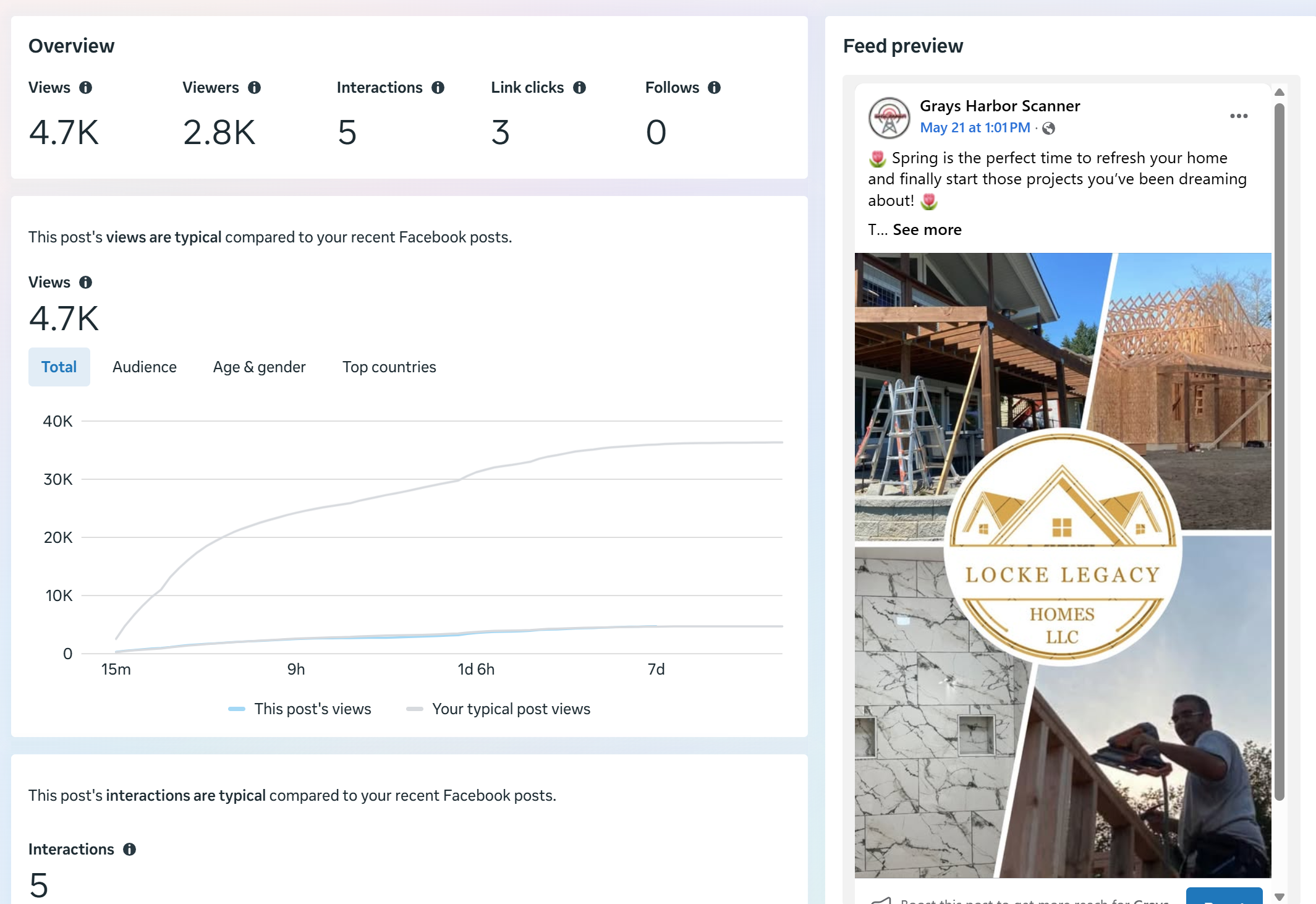Click the Overview heading
The image size is (1316, 904).
point(72,46)
